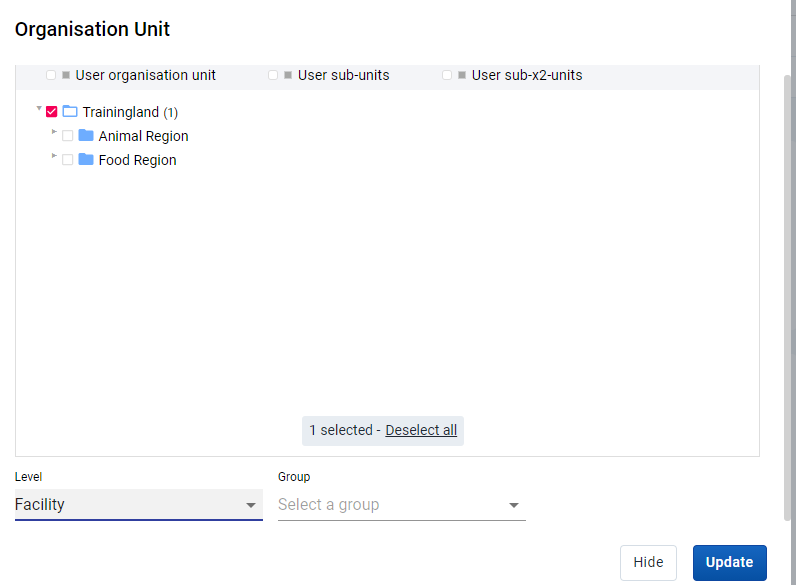Expand the Animal Region tree node

coord(54,132)
